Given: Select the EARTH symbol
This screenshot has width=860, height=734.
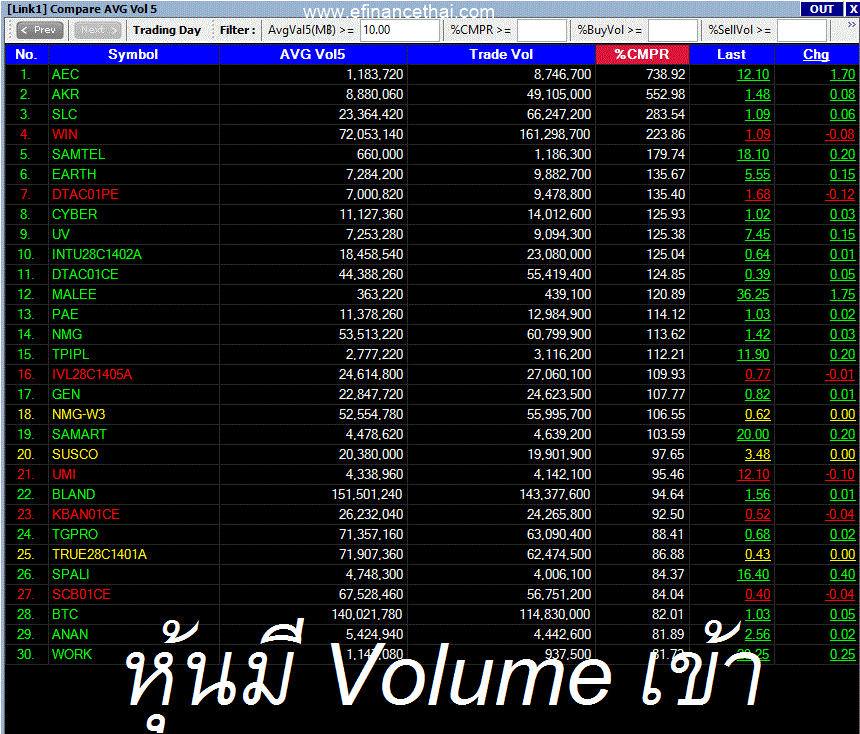Looking at the screenshot, I should (x=74, y=174).
